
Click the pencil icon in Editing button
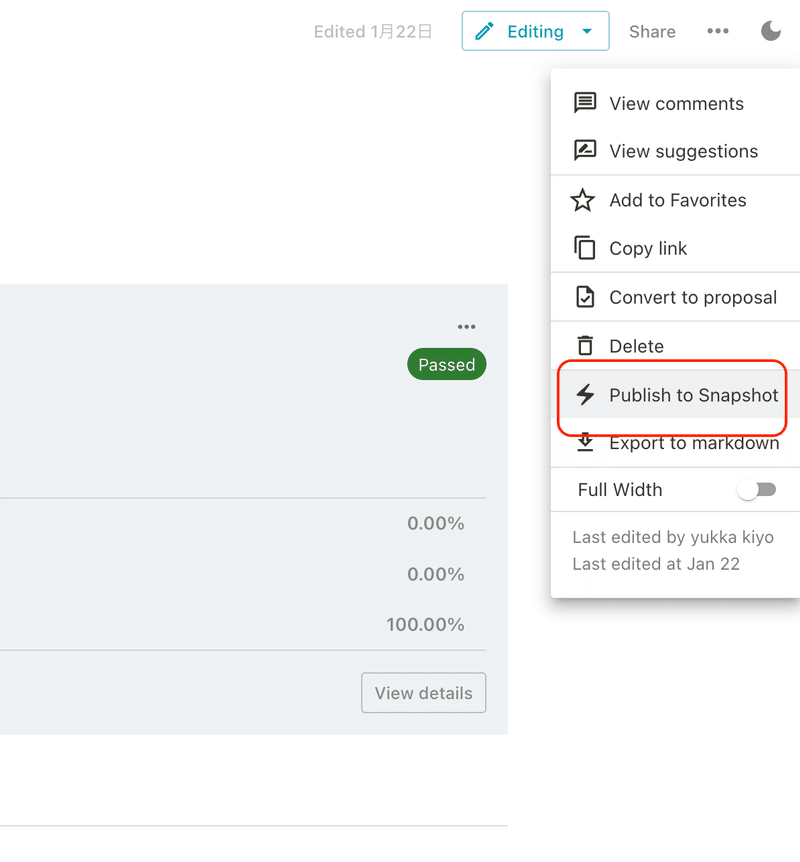click(484, 31)
